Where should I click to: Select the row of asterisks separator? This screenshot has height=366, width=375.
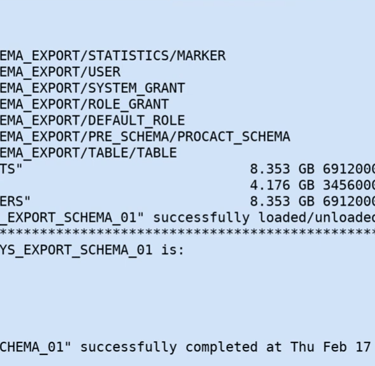click(187, 232)
